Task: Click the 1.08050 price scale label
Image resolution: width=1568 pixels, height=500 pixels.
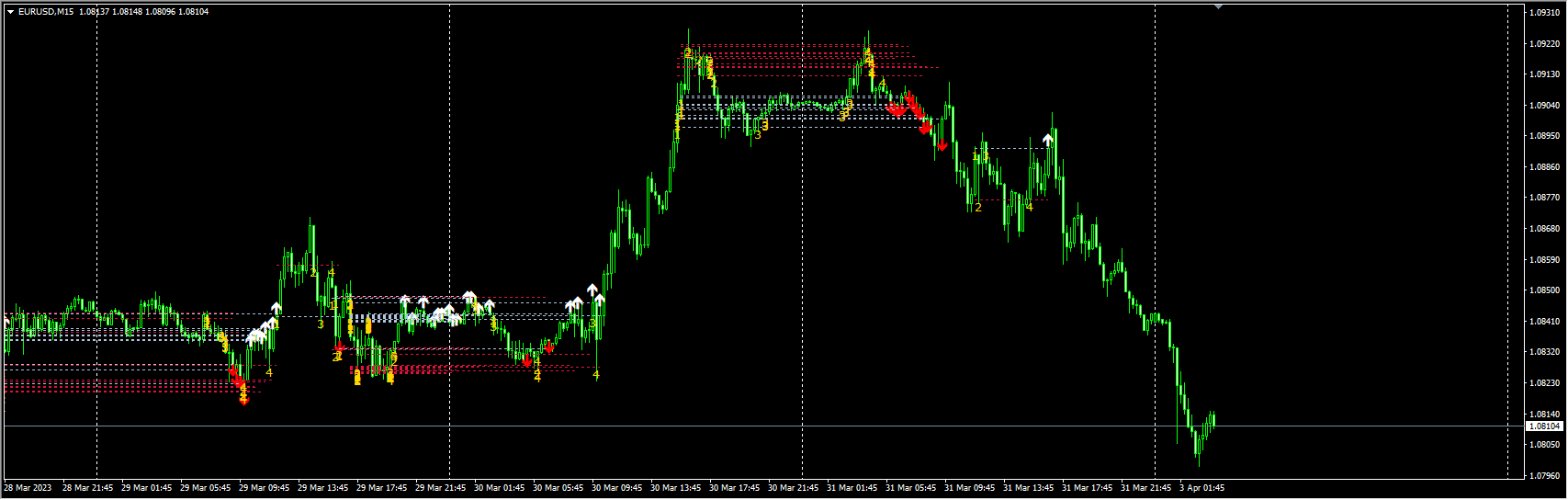Action: (x=1545, y=445)
